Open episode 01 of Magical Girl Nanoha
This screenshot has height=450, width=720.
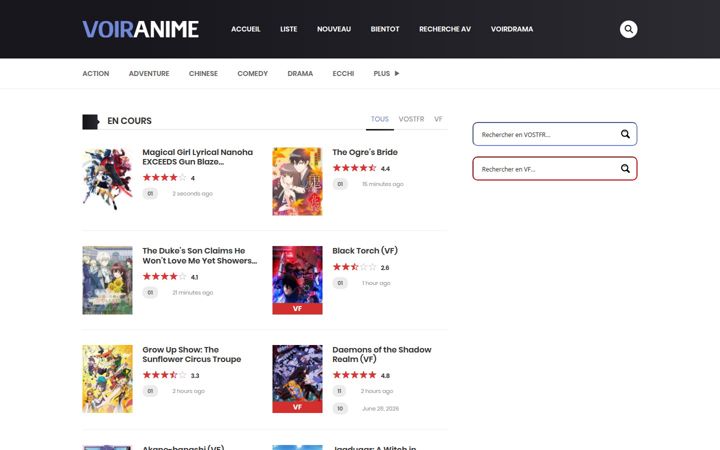point(150,193)
